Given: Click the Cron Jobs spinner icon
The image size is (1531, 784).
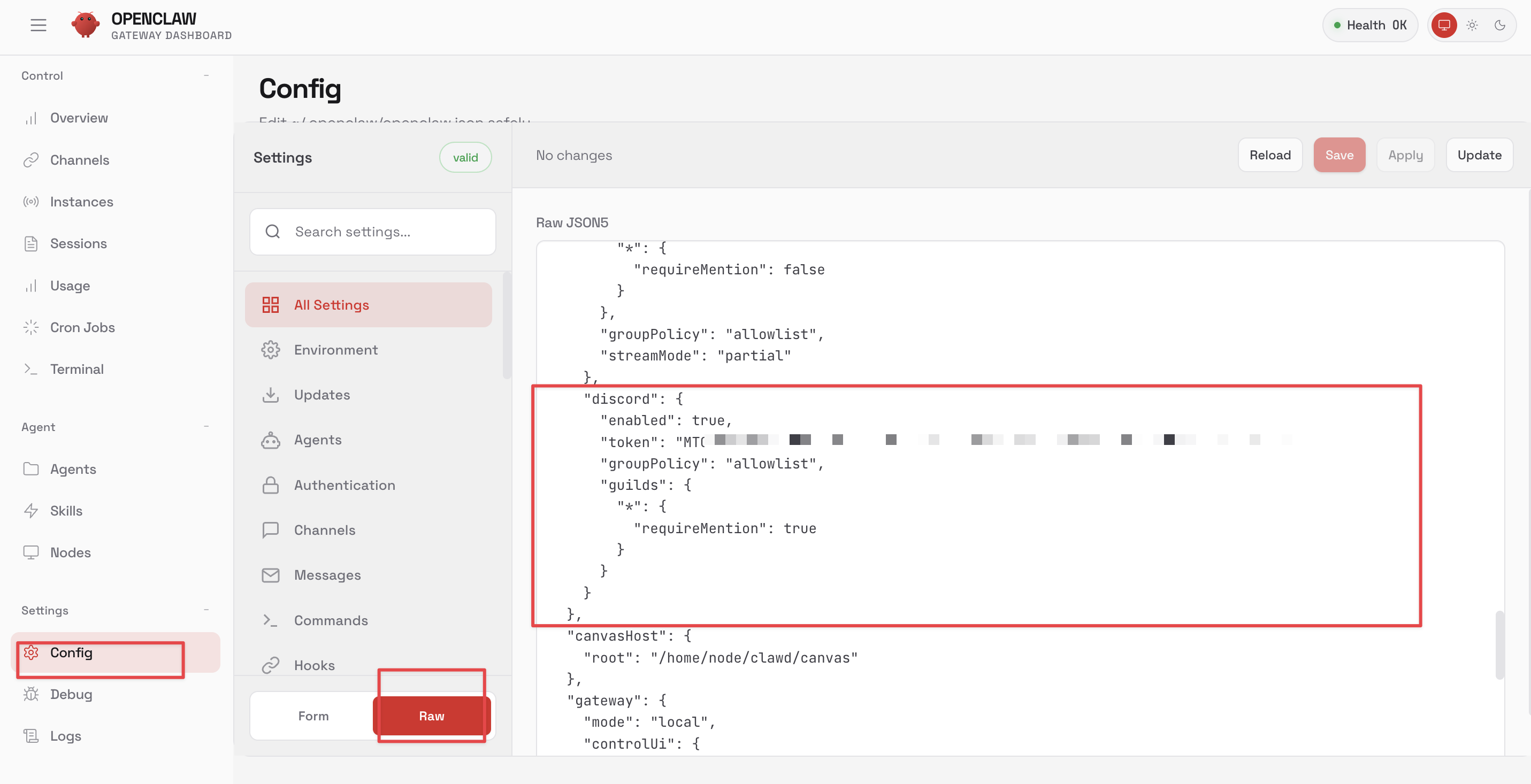Looking at the screenshot, I should (31, 327).
